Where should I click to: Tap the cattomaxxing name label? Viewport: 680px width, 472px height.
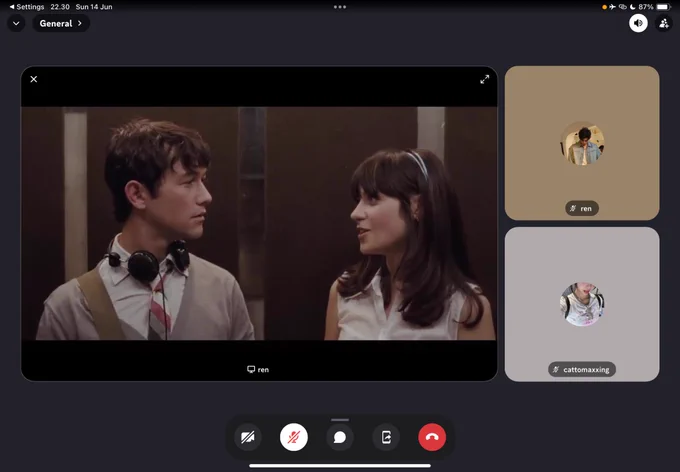click(x=582, y=370)
